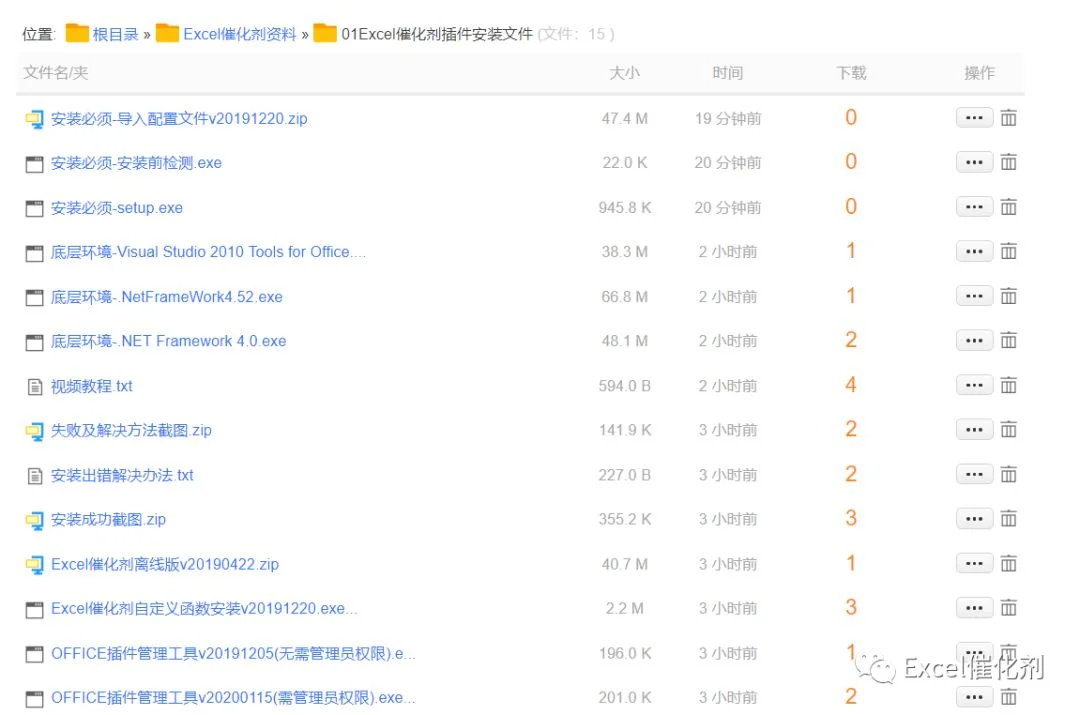1080x715 pixels.
Task: Expand more actions for .NET Framework 4.0.exe
Action: point(974,340)
